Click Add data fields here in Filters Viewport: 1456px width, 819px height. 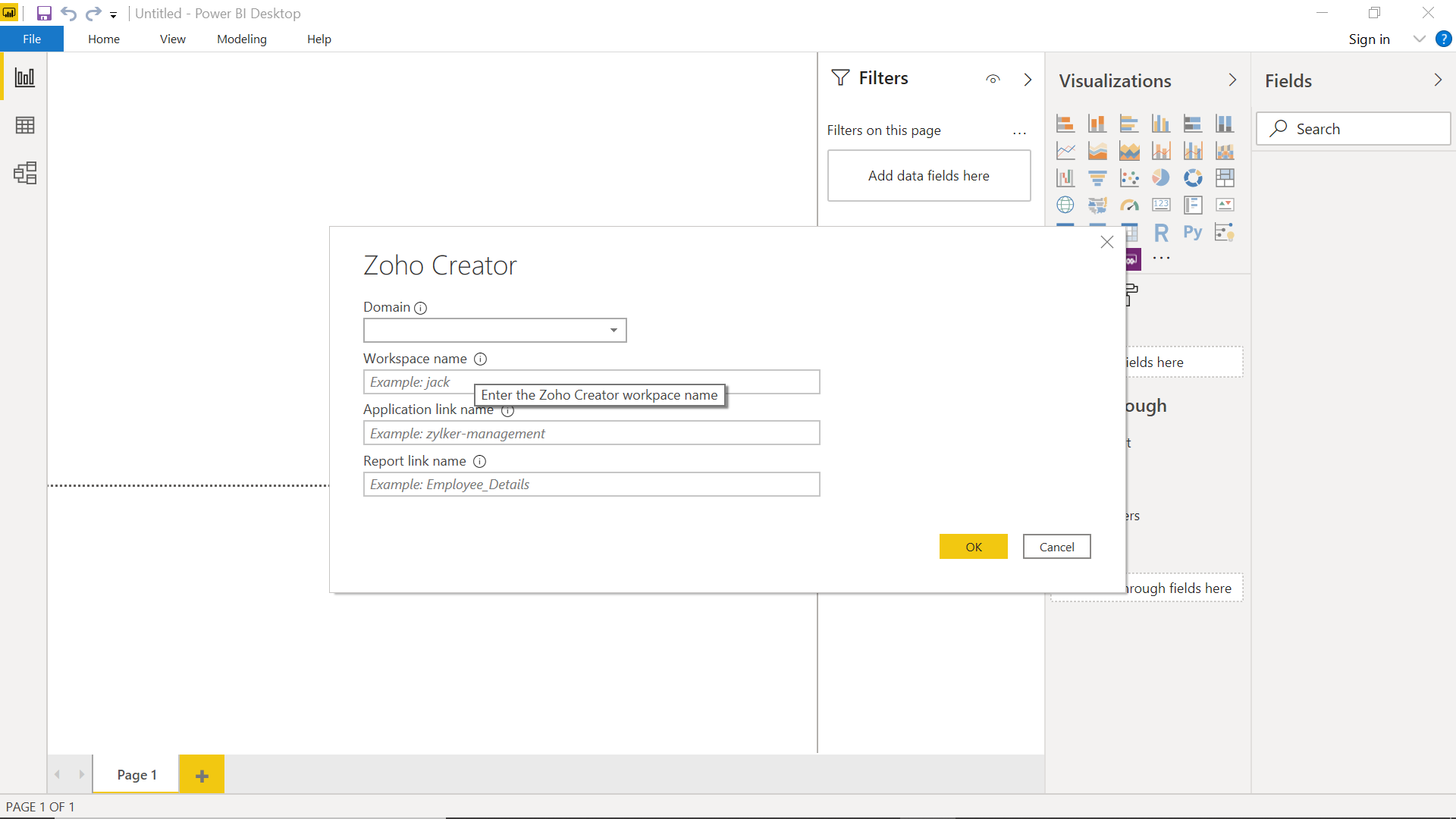point(929,176)
